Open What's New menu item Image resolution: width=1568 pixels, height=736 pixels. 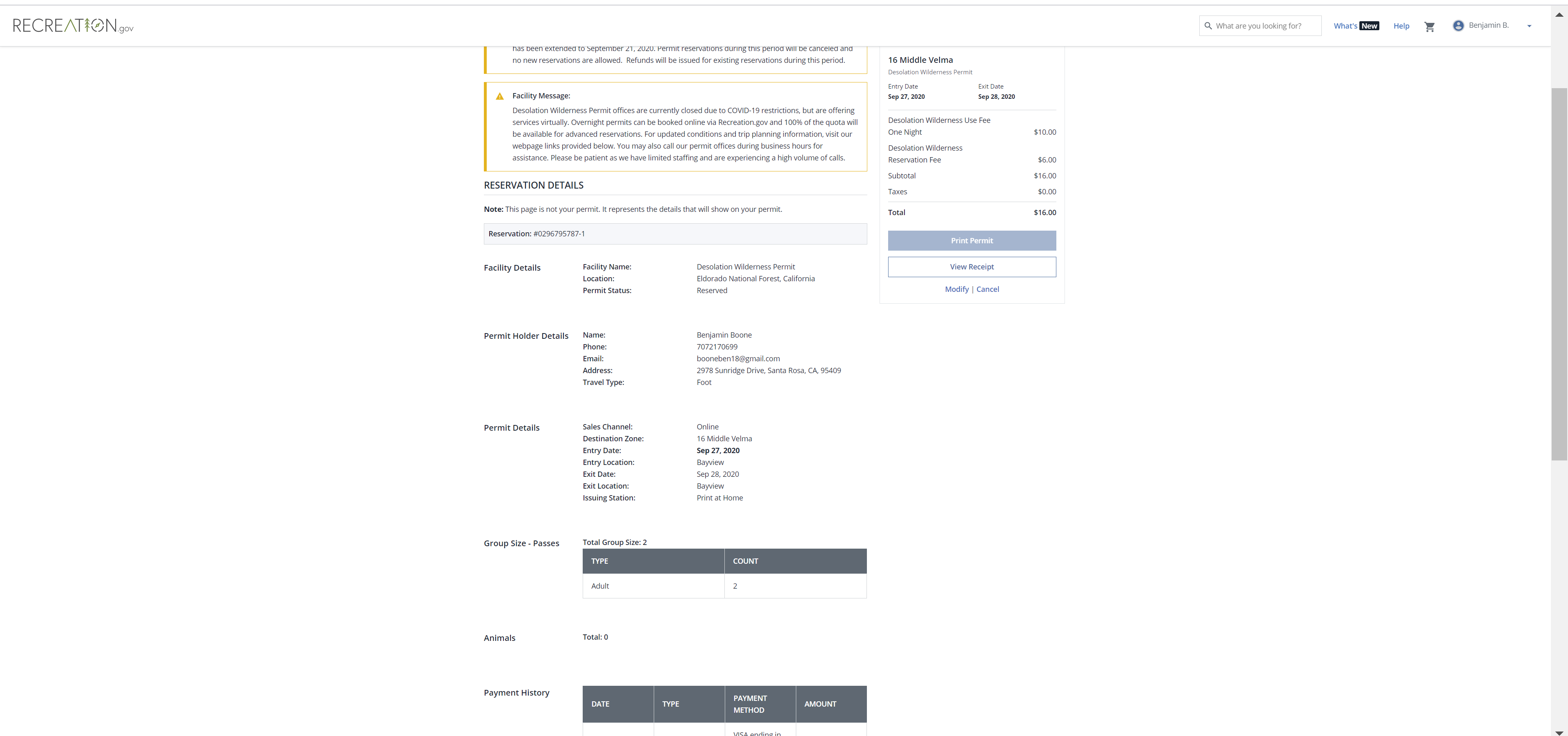[x=1345, y=26]
